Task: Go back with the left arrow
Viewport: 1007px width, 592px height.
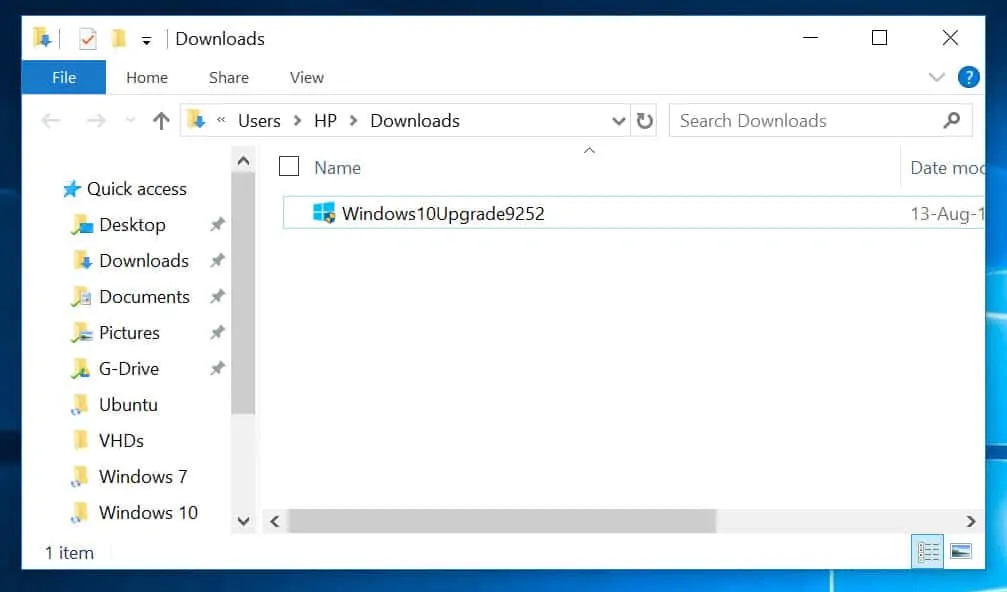Action: 51,121
